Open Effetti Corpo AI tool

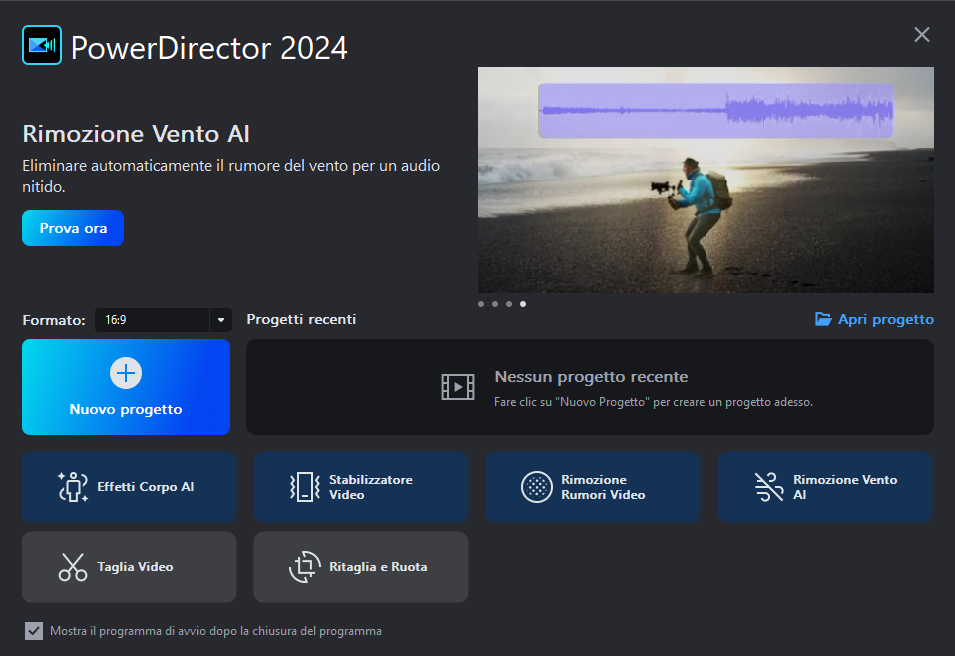pos(129,487)
